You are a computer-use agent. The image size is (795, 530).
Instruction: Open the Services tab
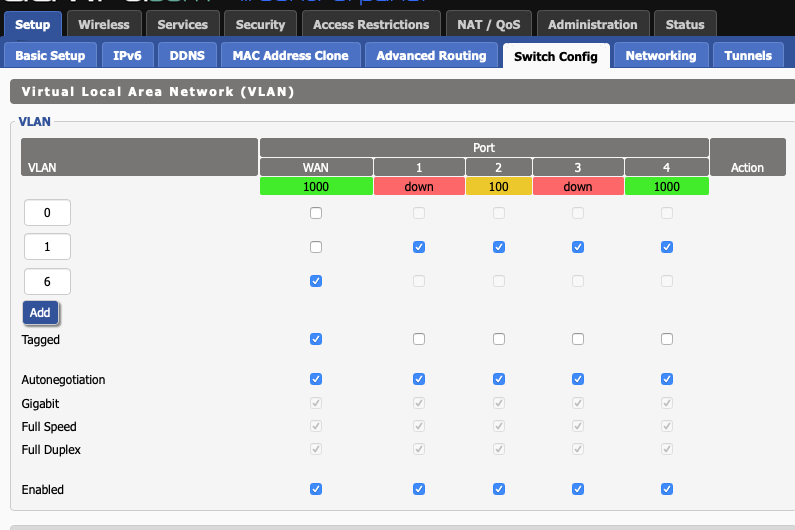click(183, 24)
